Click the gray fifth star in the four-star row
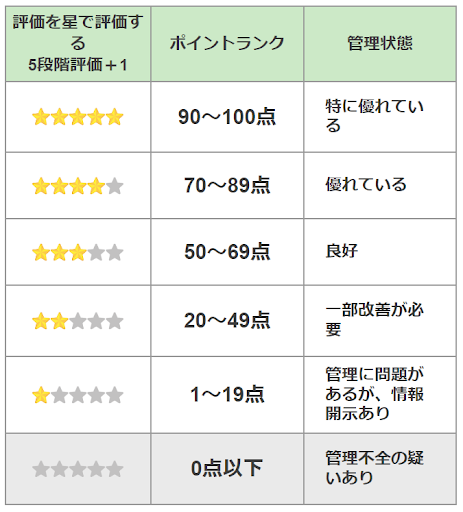Image resolution: width=463 pixels, height=512 pixels. [115, 186]
